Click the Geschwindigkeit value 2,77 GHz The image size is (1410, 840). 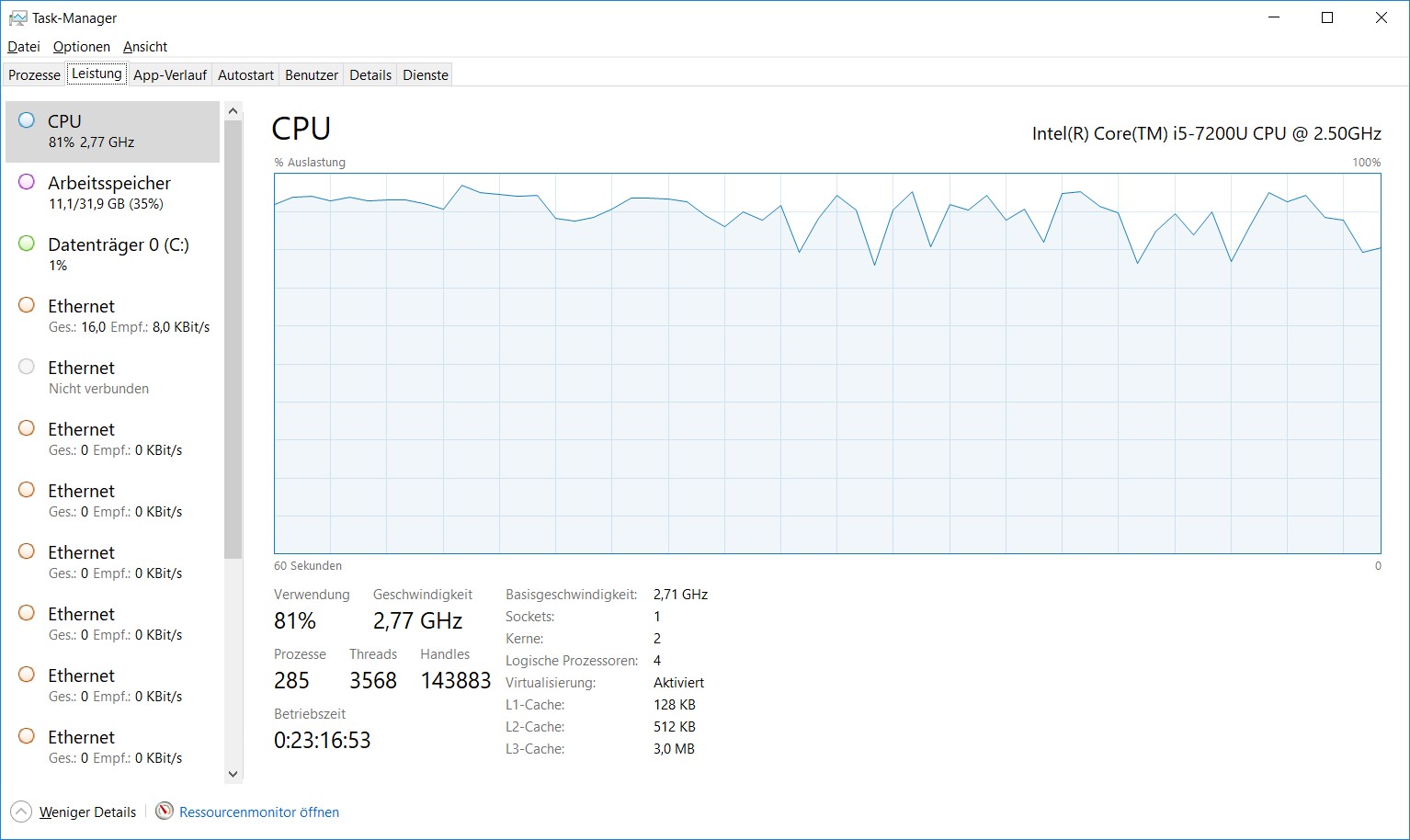(418, 621)
